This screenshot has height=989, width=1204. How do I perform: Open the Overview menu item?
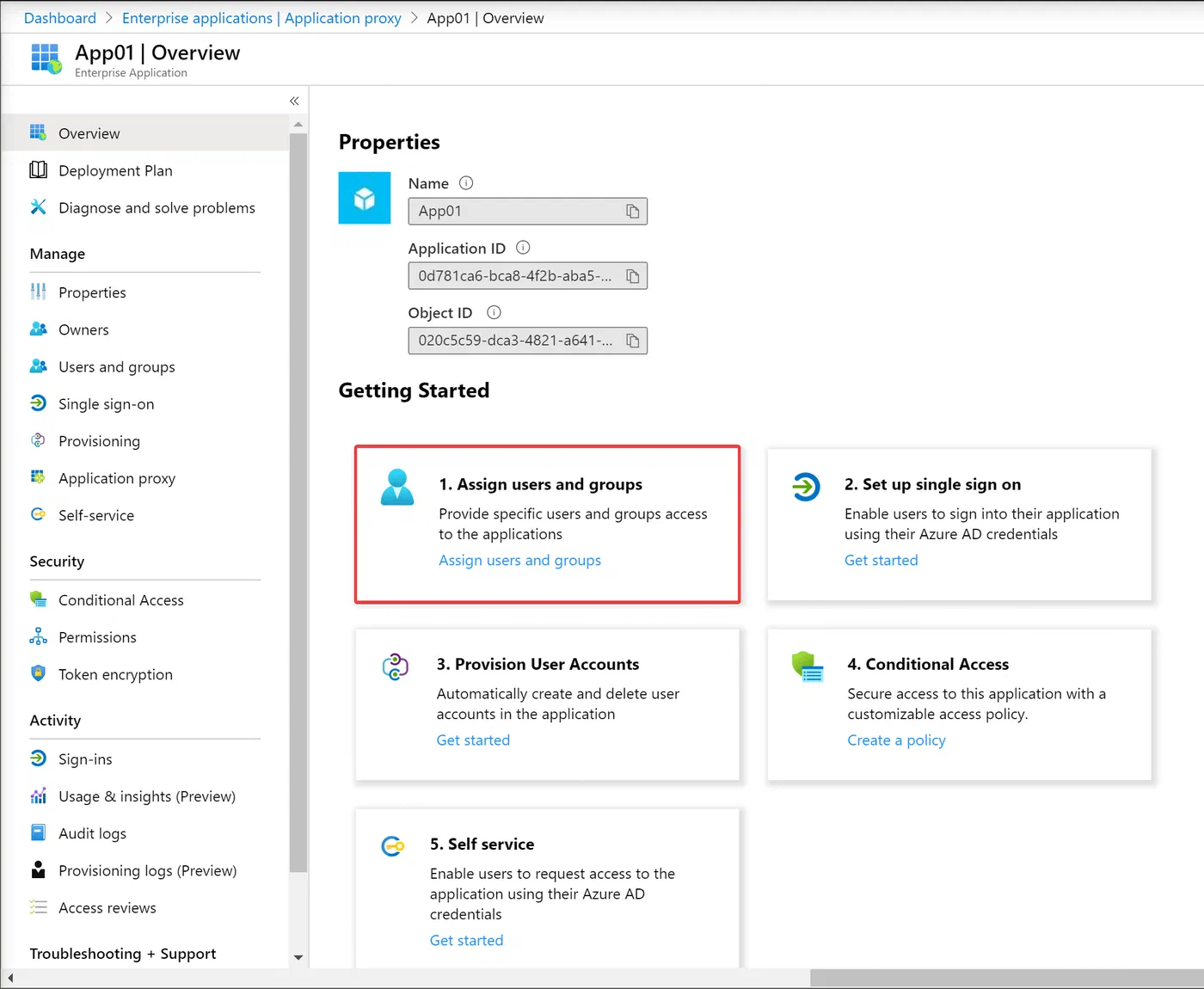coord(145,133)
